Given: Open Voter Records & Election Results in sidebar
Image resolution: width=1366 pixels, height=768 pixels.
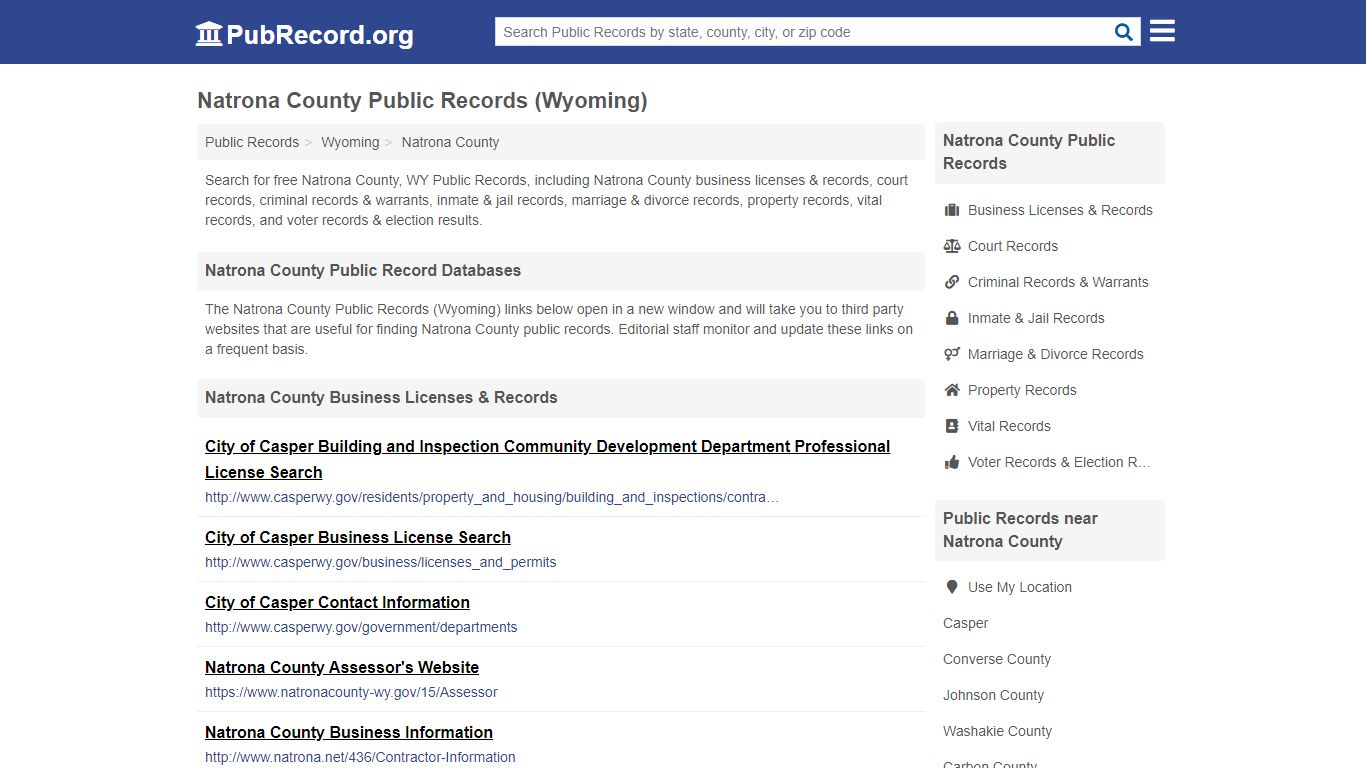Looking at the screenshot, I should click(1059, 462).
